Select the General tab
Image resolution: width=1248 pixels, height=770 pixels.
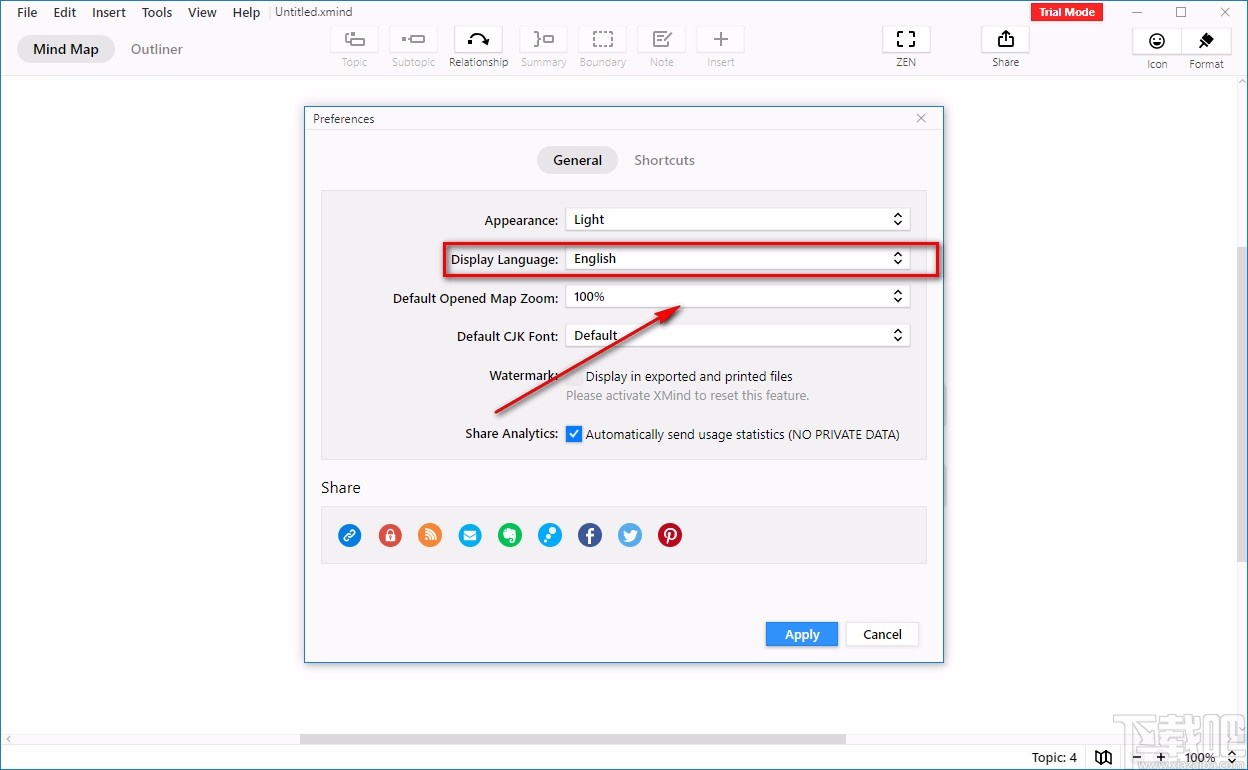578,160
